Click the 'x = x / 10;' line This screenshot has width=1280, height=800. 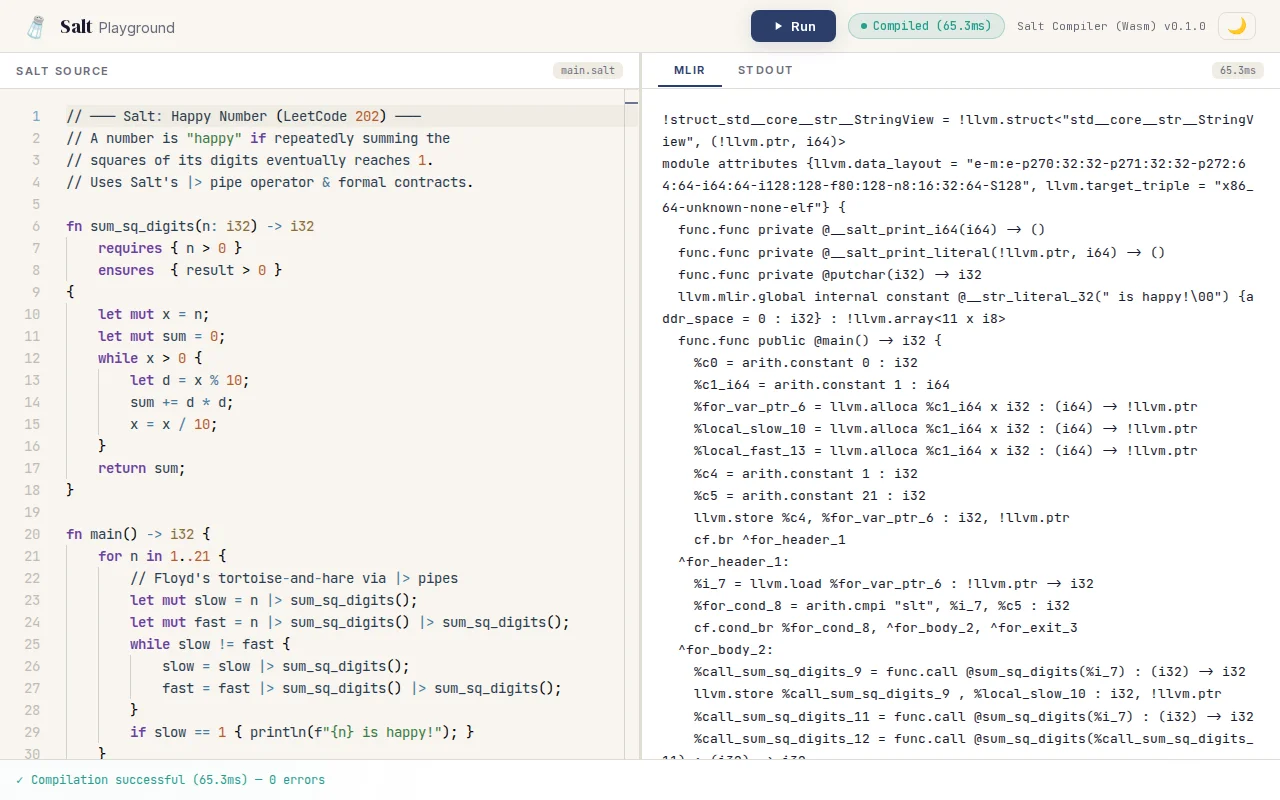174,424
